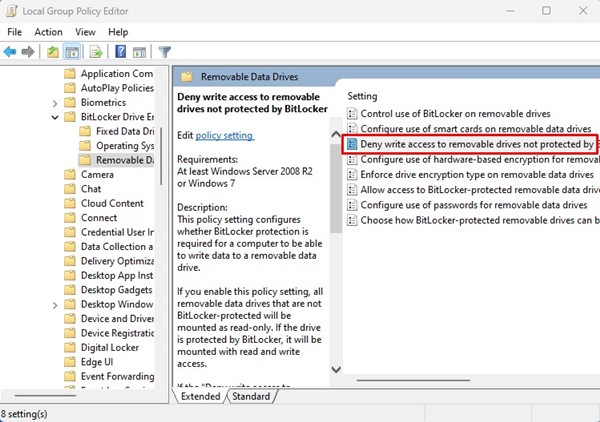The image size is (600, 422).
Task: Collapse the BitLocker Drive Encryption node
Action: click(x=53, y=117)
